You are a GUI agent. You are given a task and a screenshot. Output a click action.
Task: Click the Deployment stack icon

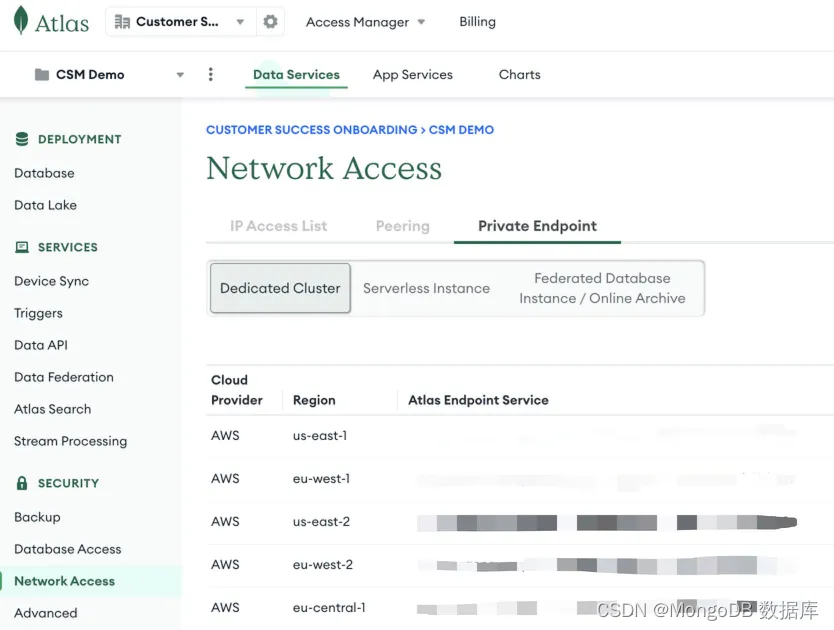22,139
